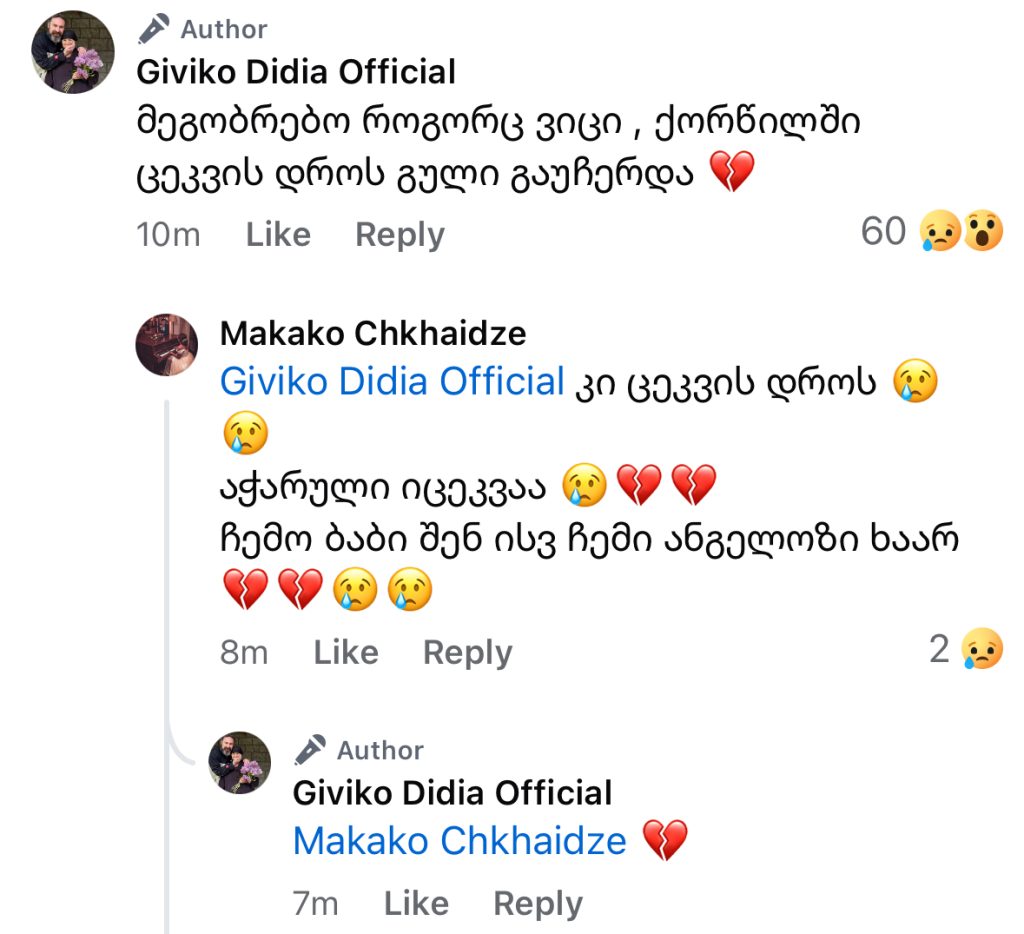Open Giviko Didia's avatar on the 7m reply
Screen dimensions: 1024x934
click(240, 762)
